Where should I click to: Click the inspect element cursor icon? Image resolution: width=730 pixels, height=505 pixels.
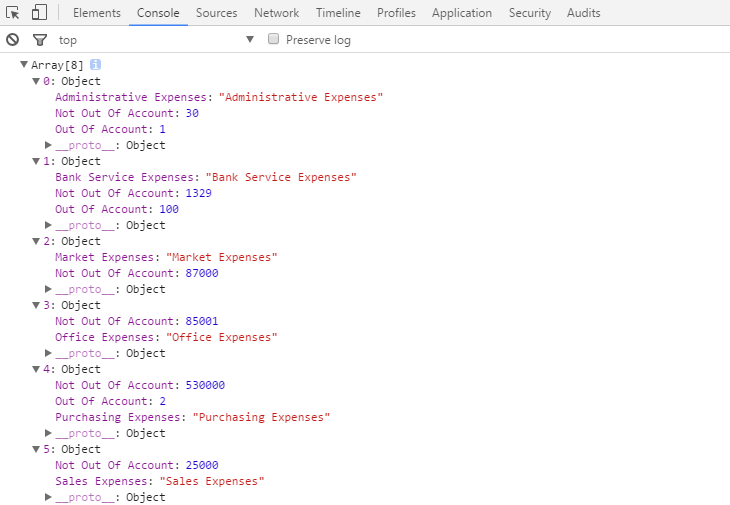[13, 13]
